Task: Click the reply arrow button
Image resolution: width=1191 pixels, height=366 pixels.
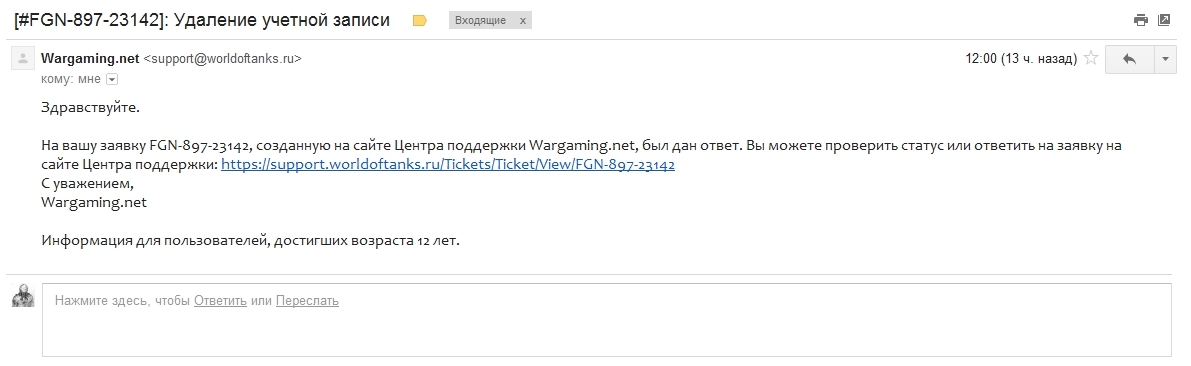Action: coord(1129,59)
